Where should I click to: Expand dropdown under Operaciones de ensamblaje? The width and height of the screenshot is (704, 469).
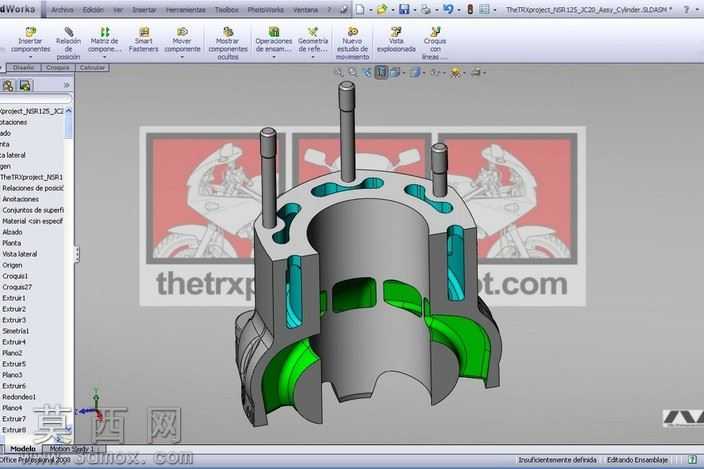coord(274,57)
